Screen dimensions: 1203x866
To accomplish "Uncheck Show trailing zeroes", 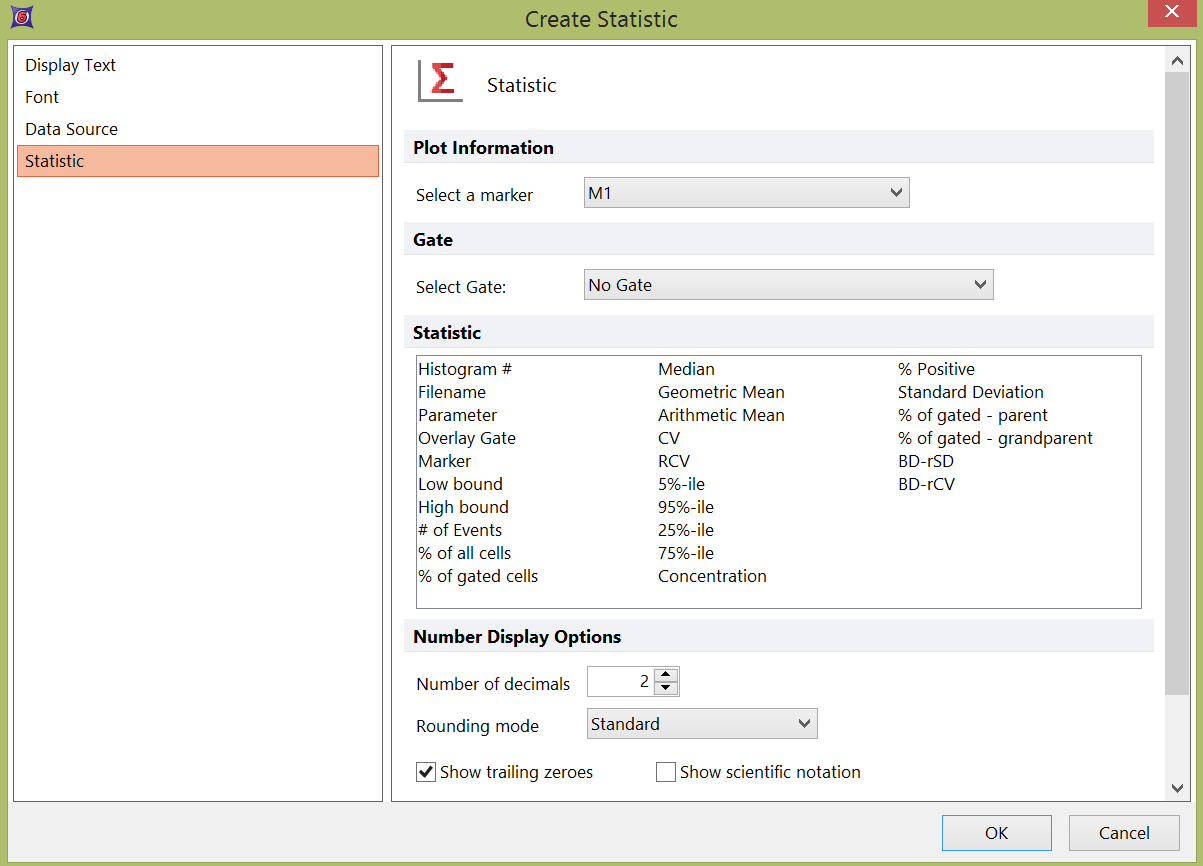I will coord(427,772).
